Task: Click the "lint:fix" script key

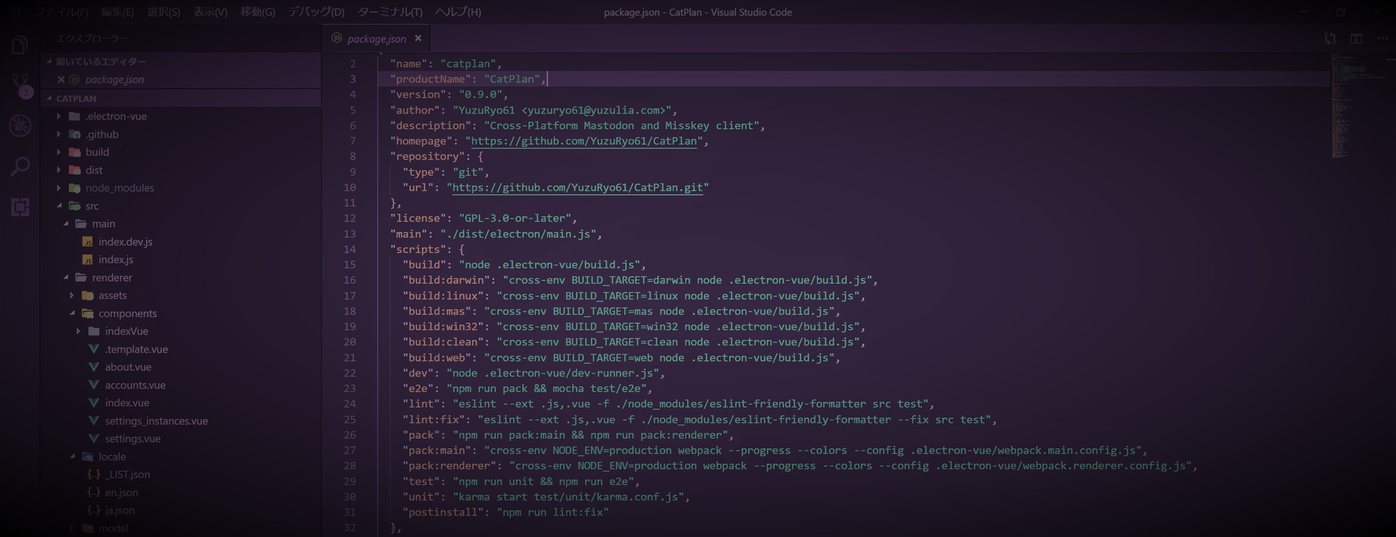Action: coord(434,419)
